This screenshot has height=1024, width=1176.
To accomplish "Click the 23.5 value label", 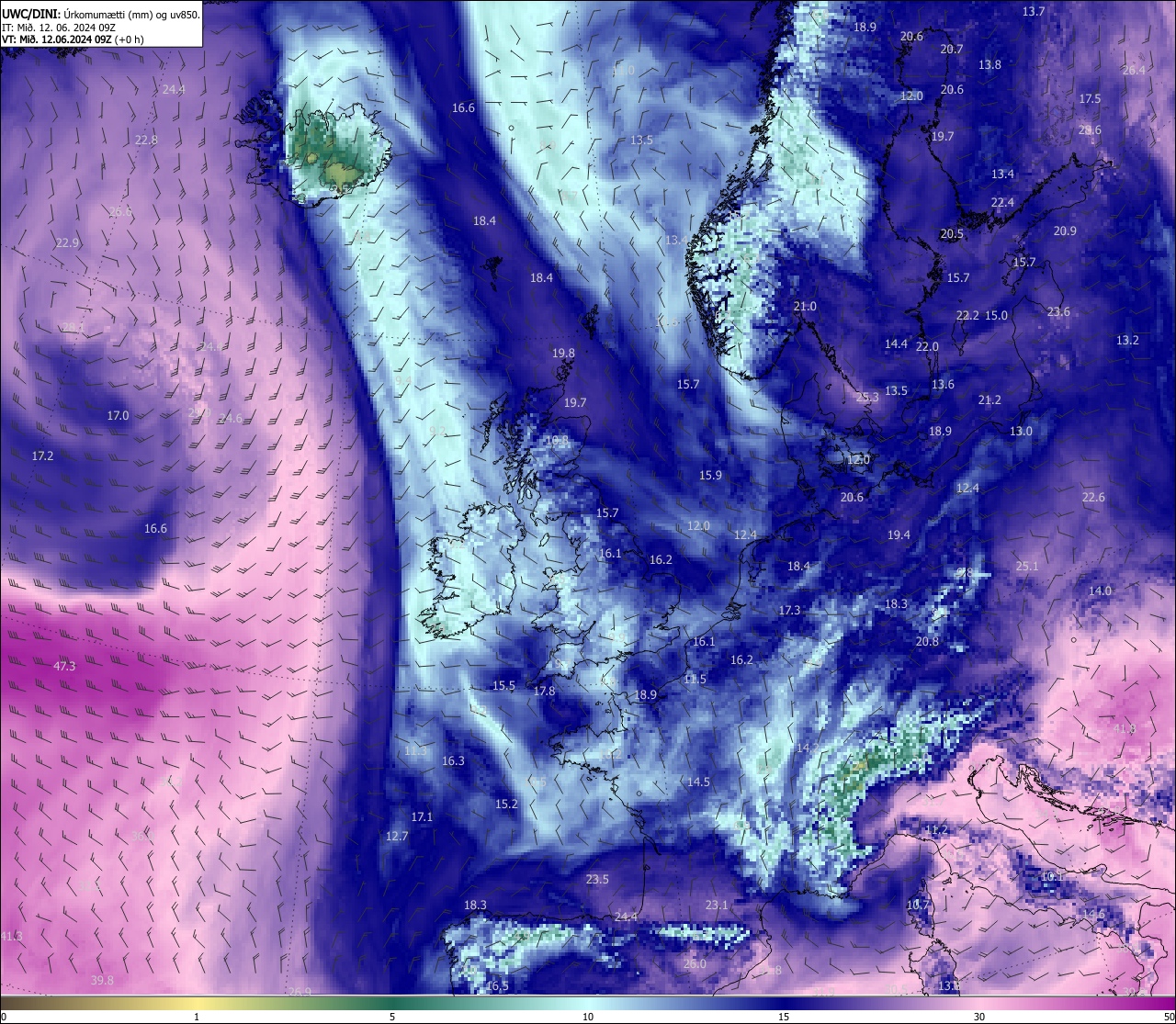I will [597, 880].
